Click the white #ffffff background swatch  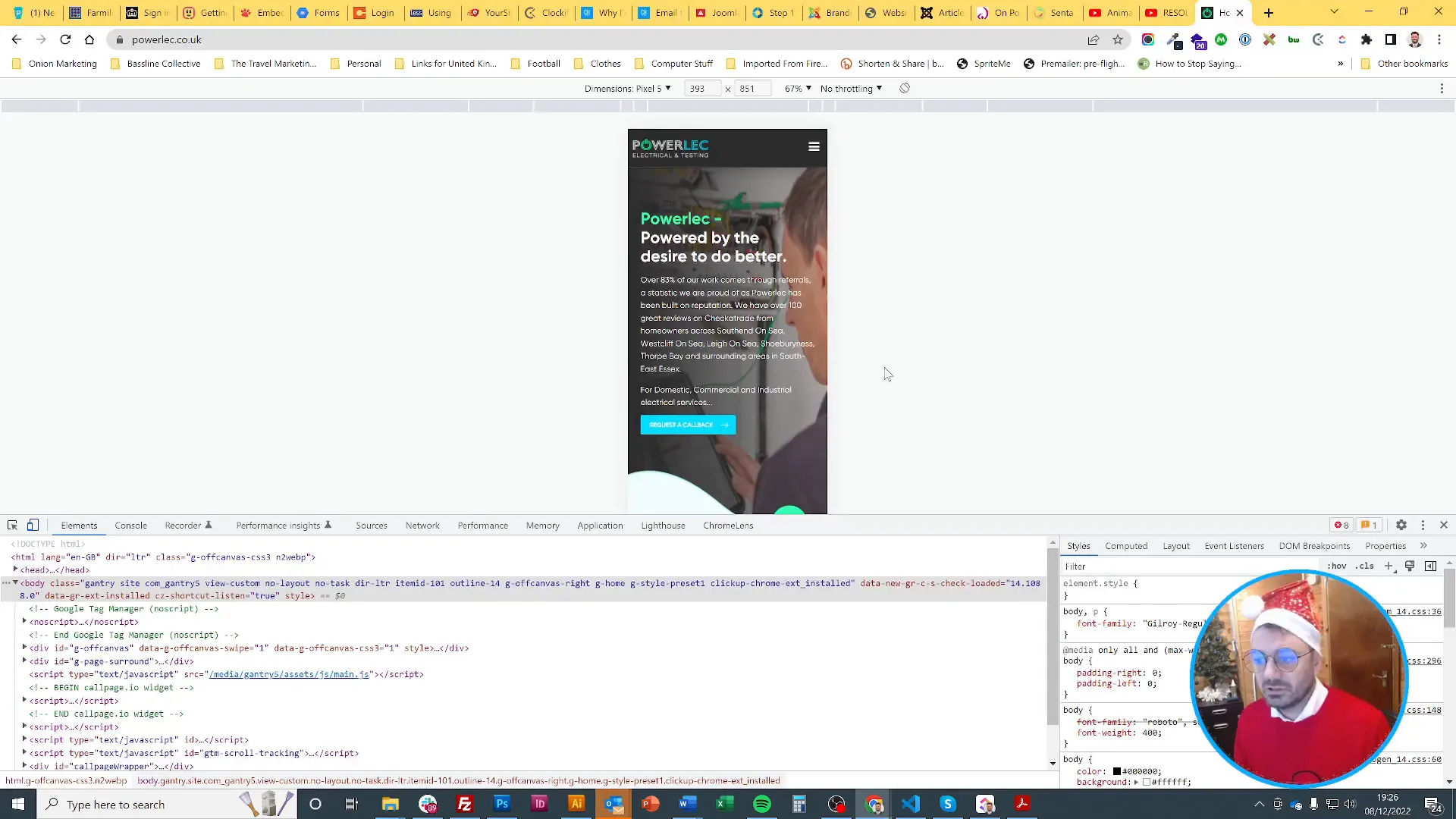pyautogui.click(x=1147, y=782)
